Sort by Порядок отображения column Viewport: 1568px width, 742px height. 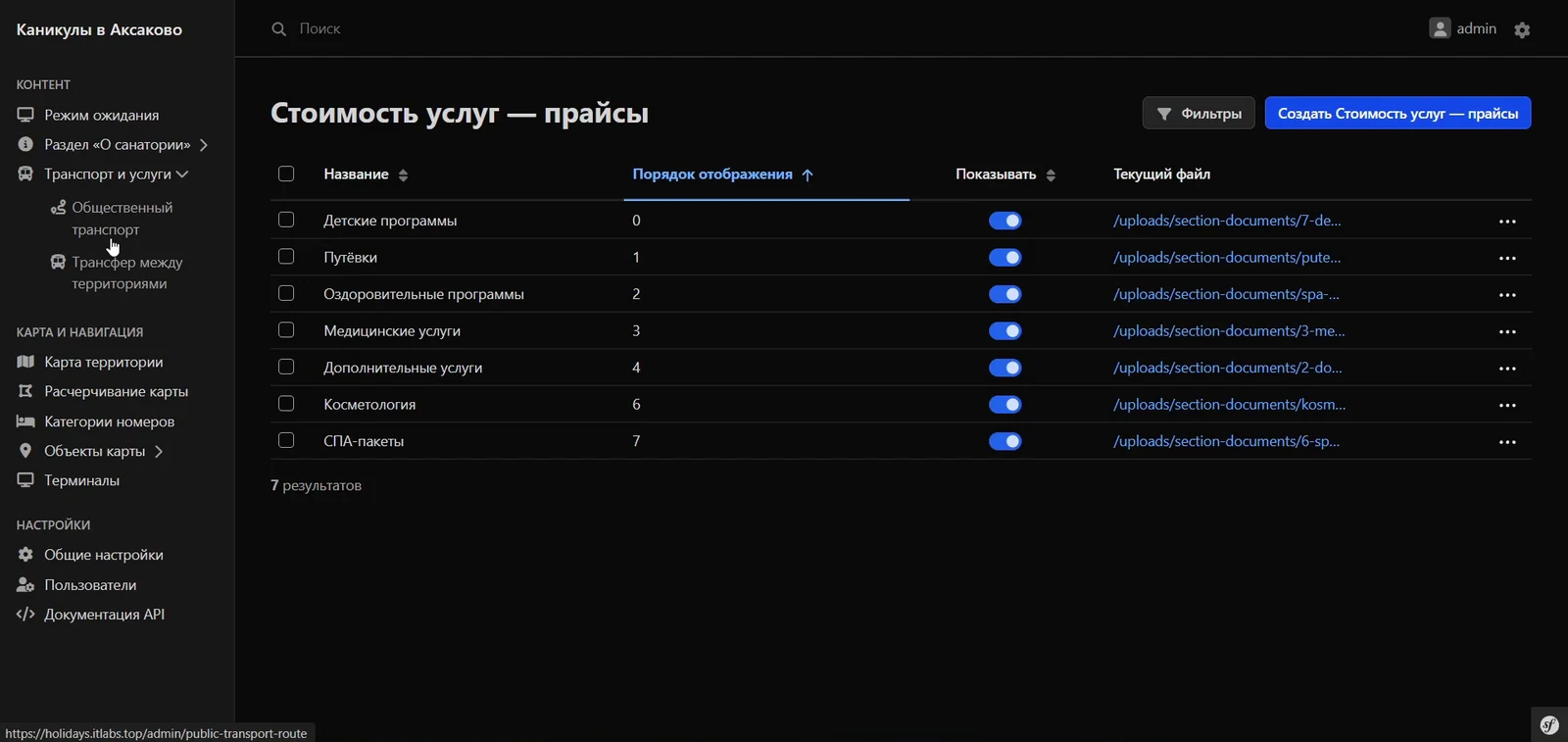(x=723, y=174)
